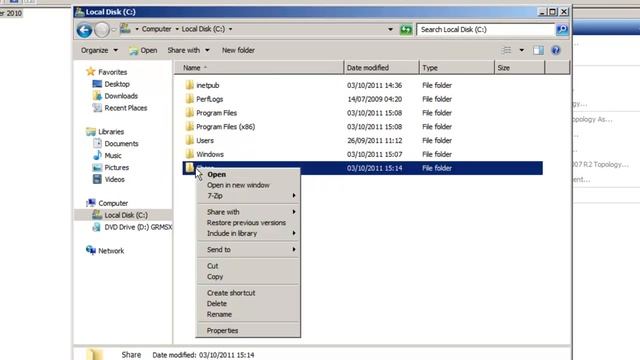
Task: Click the DVD Drive (D:) icon
Action: tap(97, 227)
